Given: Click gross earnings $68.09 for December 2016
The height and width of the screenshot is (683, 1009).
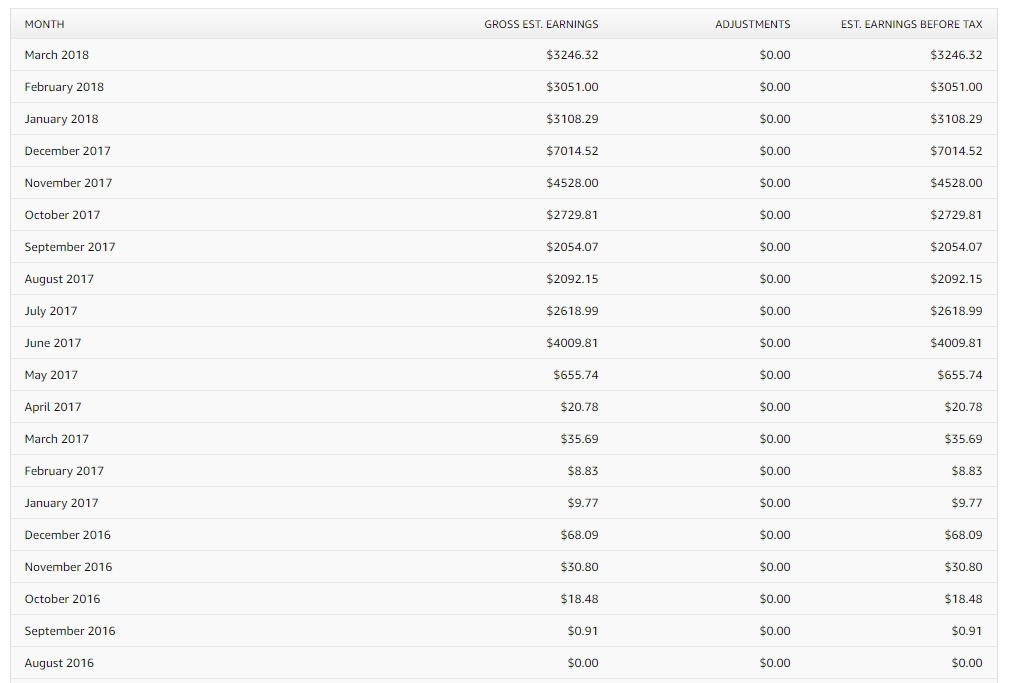Looking at the screenshot, I should click(579, 535).
